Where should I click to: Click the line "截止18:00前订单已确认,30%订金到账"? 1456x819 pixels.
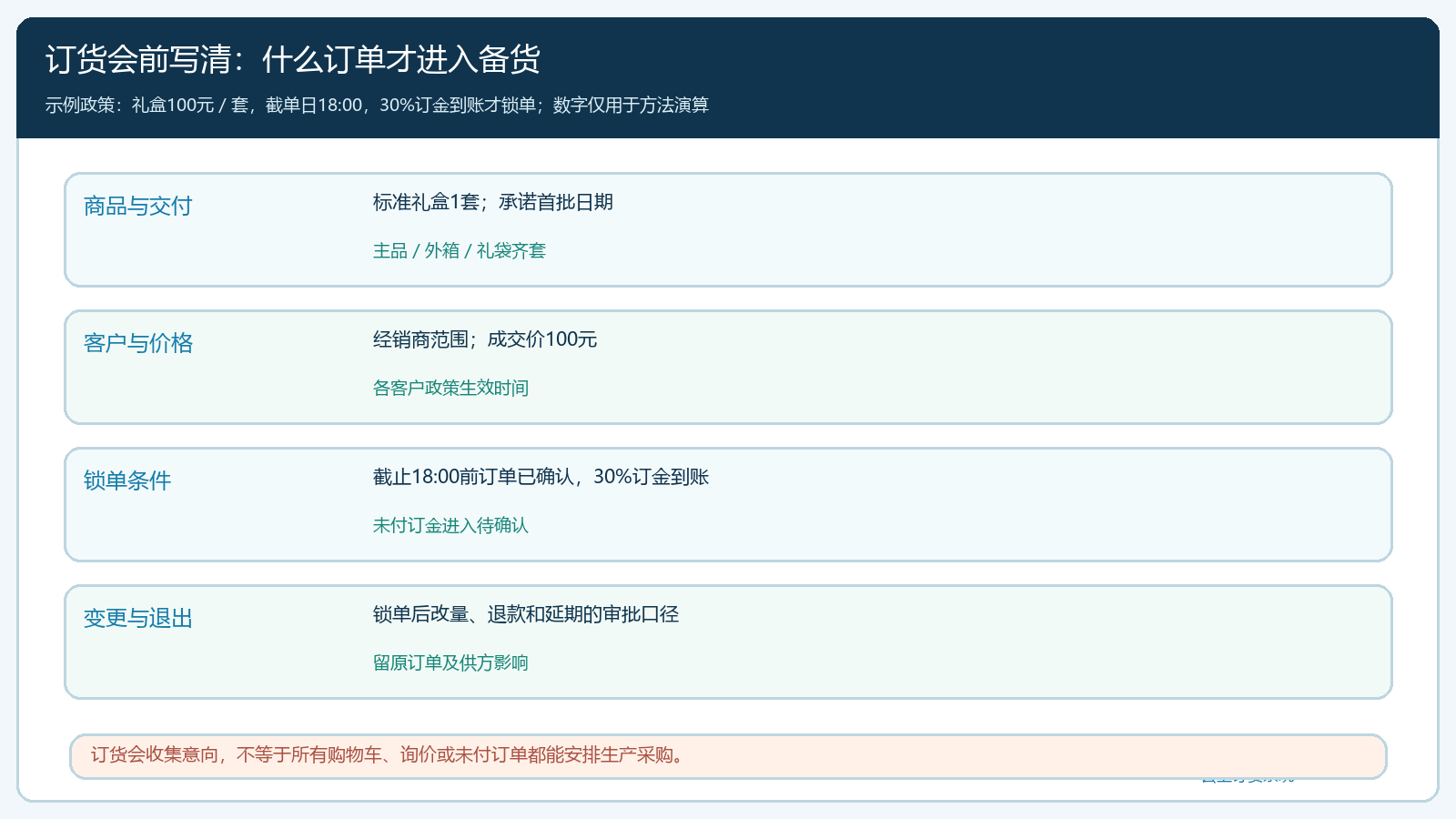pos(541,477)
